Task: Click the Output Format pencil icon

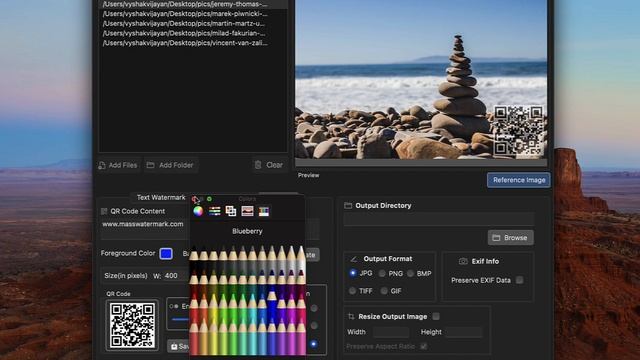Action: click(354, 259)
